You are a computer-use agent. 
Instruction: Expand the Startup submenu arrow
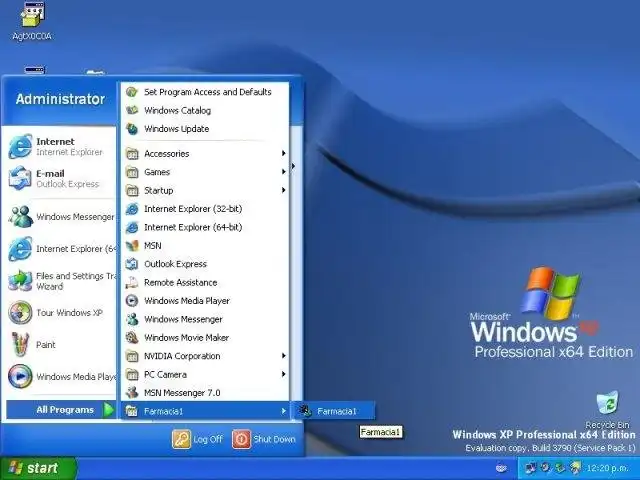pyautogui.click(x=283, y=190)
